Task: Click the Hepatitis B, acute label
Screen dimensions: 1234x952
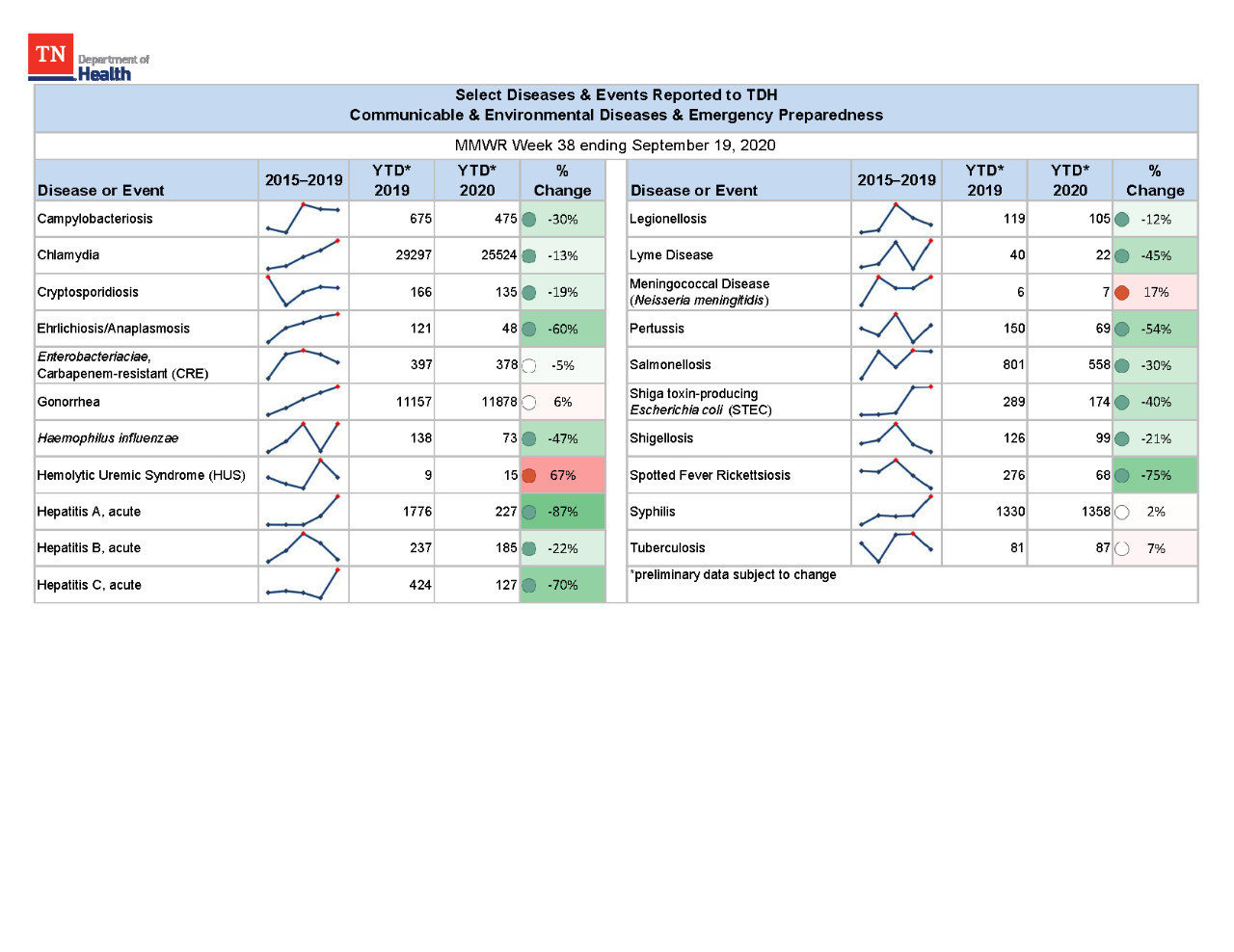Action: pos(89,548)
